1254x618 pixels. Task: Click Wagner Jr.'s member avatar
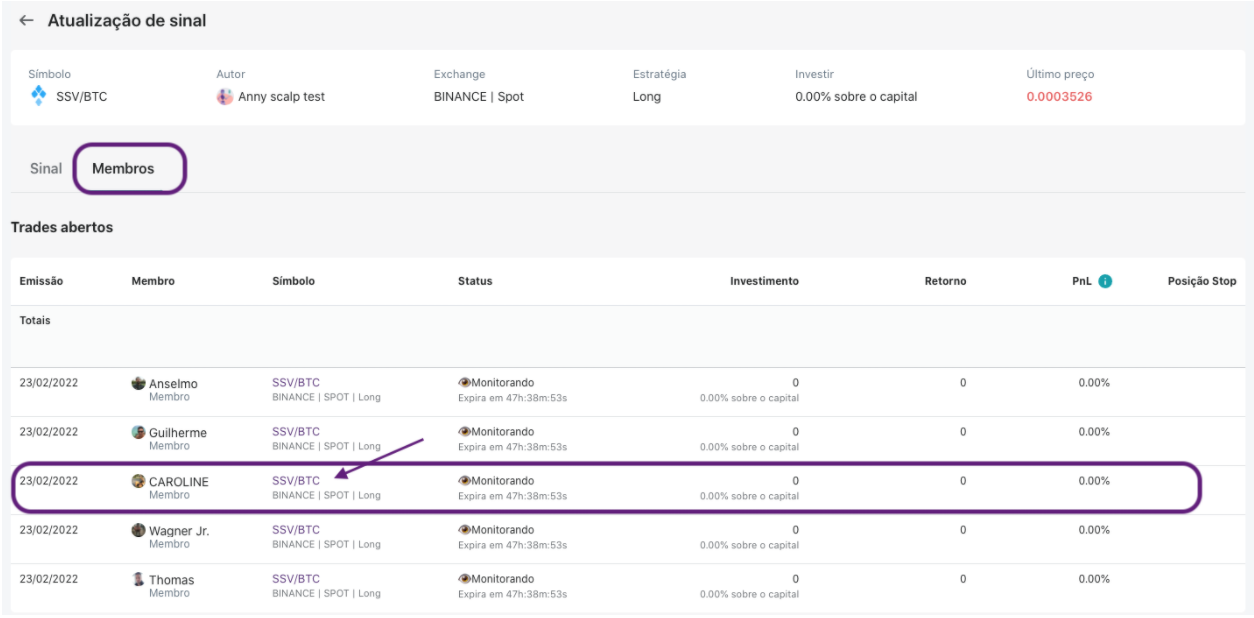point(138,530)
